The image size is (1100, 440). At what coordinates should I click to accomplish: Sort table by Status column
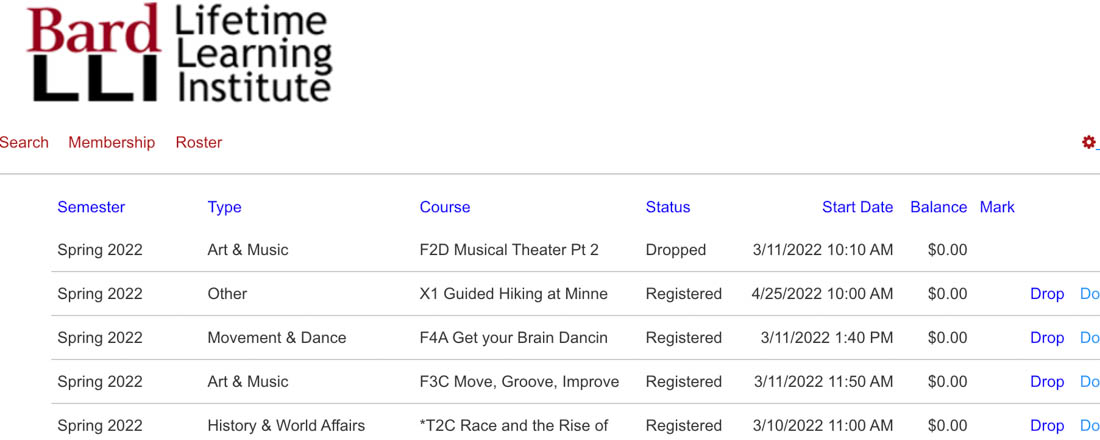(x=668, y=207)
